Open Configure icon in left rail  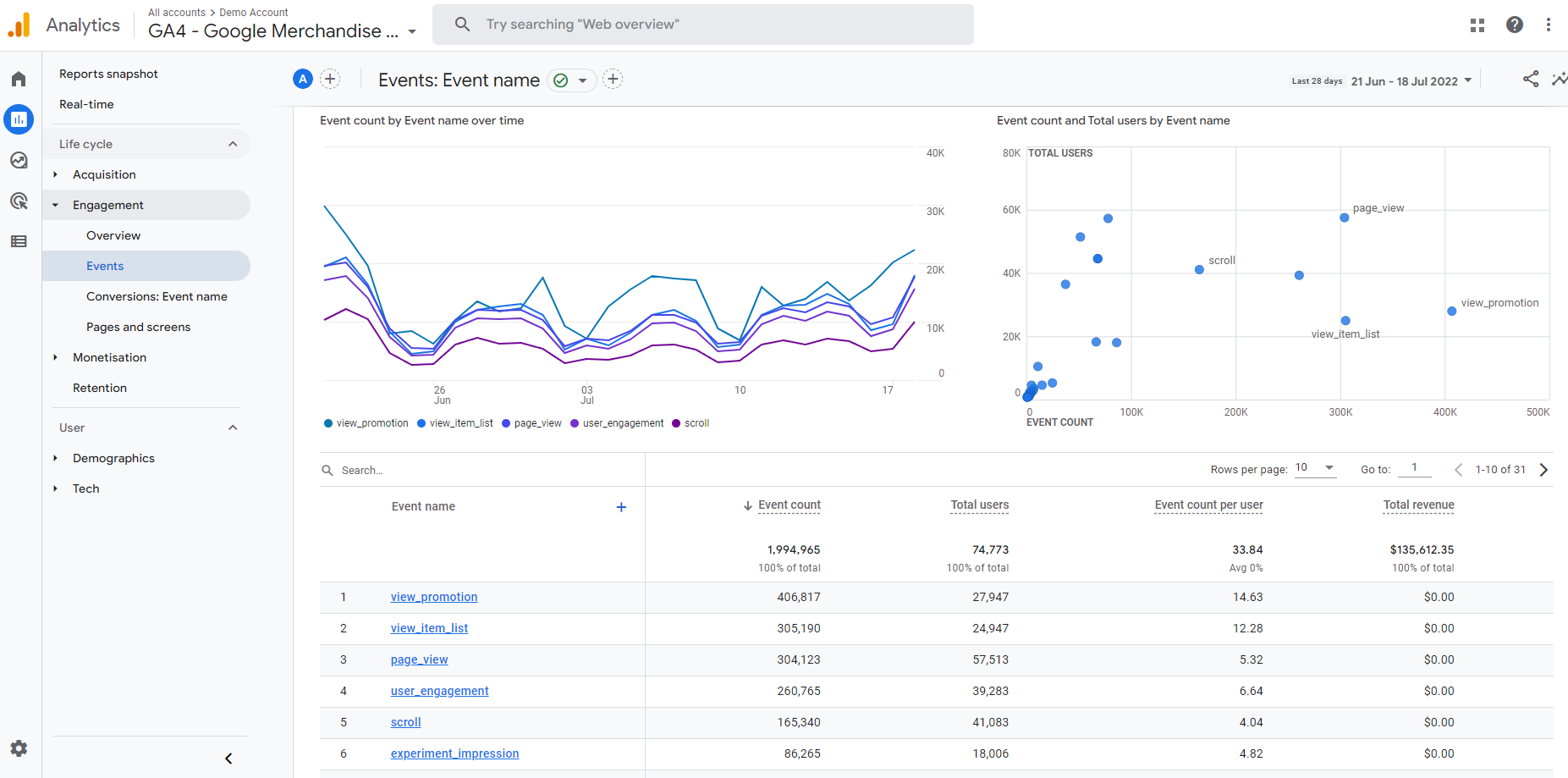pos(19,241)
